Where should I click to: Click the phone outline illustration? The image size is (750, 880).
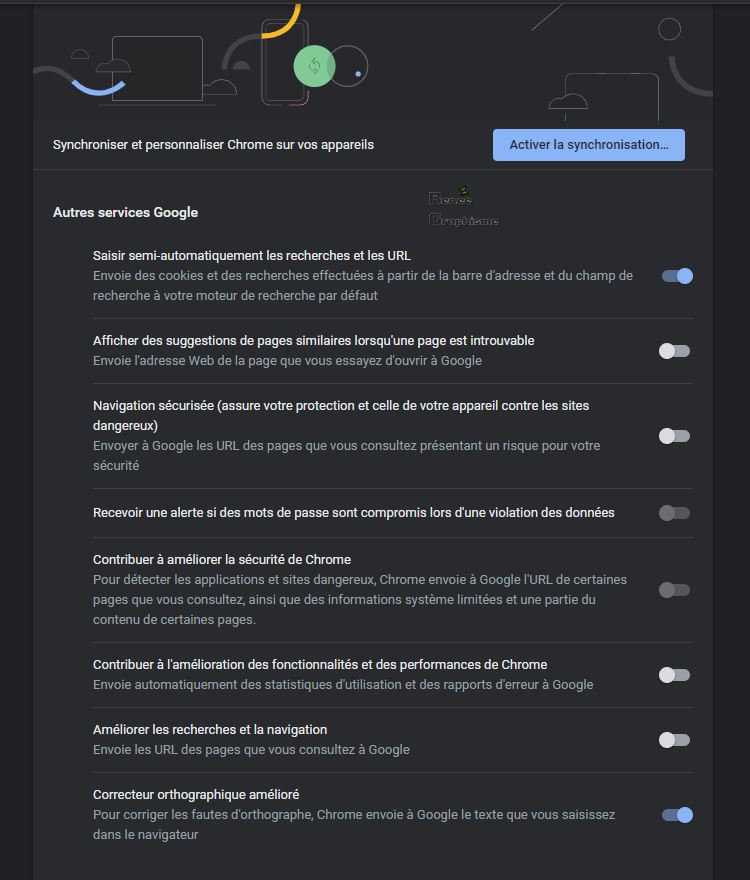285,62
